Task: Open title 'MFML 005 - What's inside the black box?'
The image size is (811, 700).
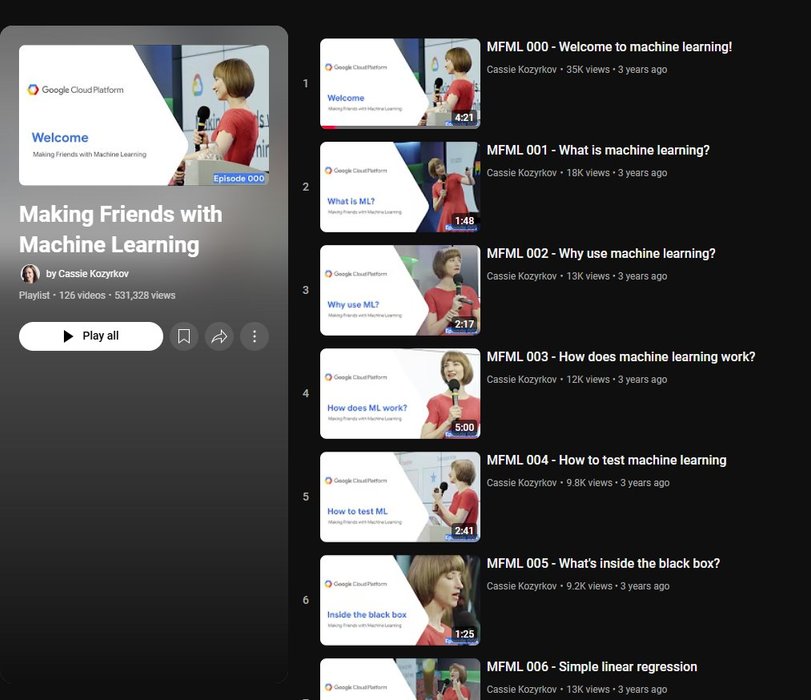Action: (x=603, y=563)
